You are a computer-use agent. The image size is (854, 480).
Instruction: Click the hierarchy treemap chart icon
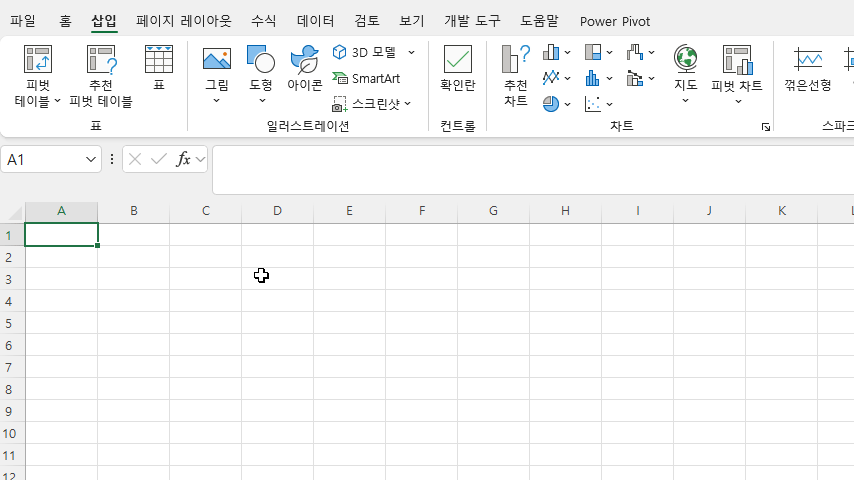click(593, 52)
